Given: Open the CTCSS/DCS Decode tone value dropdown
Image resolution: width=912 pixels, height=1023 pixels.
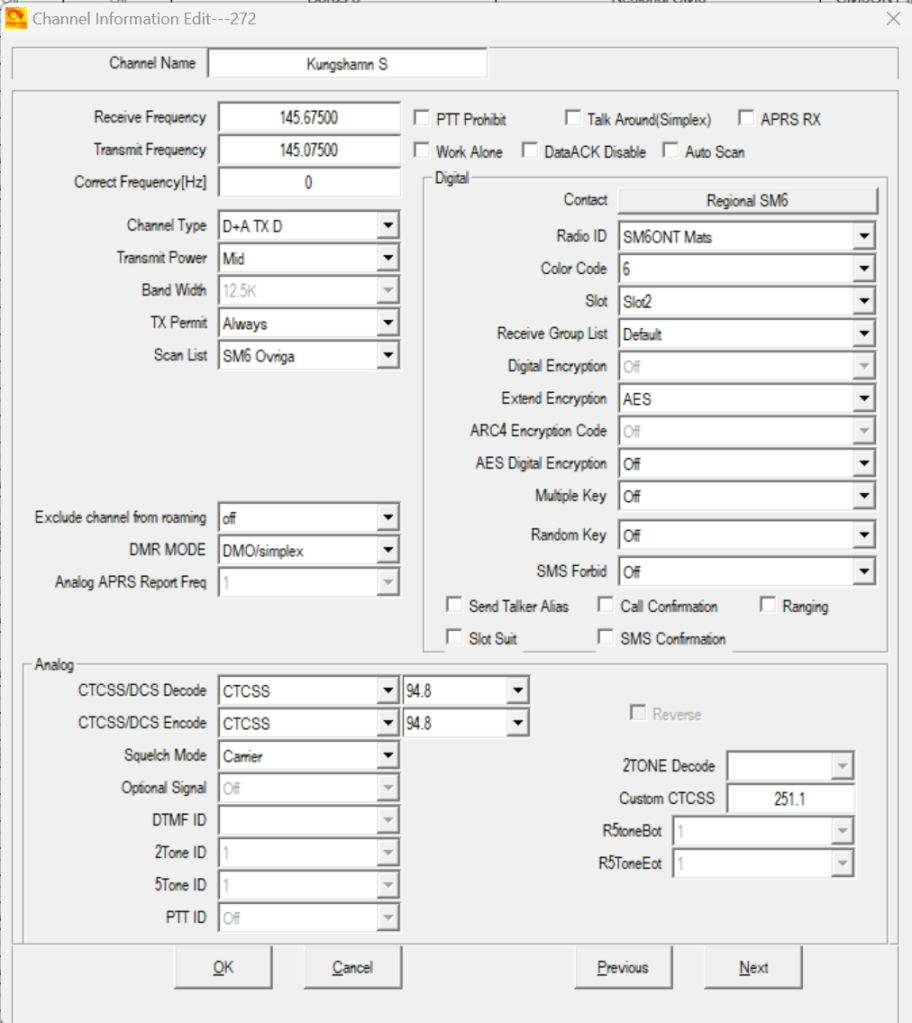Looking at the screenshot, I should [516, 691].
